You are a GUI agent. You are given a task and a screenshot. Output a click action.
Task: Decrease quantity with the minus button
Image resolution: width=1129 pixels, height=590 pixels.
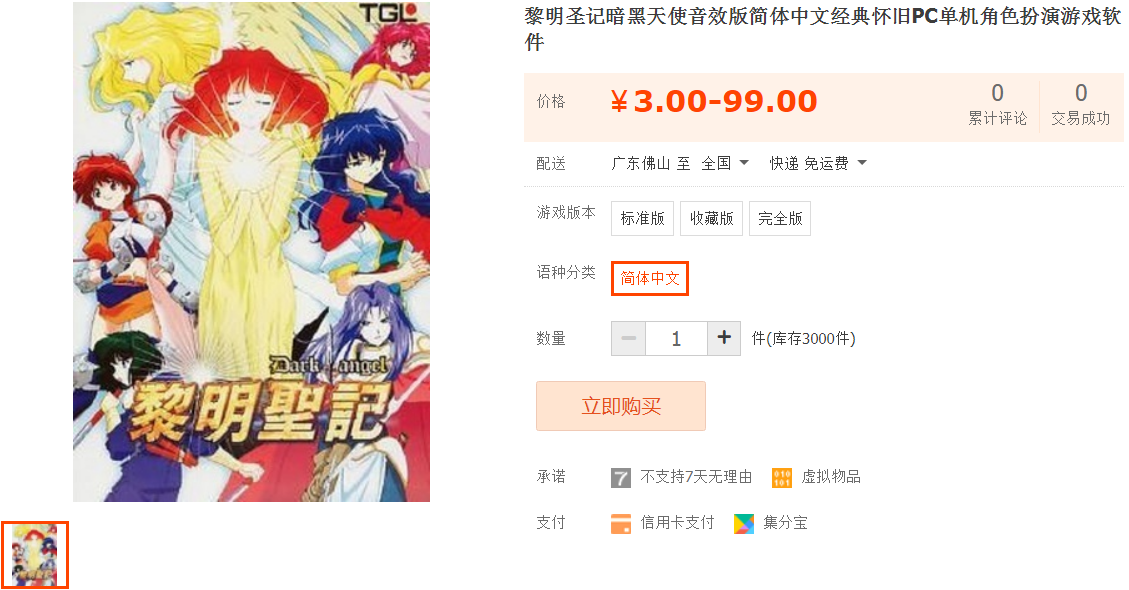click(x=629, y=338)
